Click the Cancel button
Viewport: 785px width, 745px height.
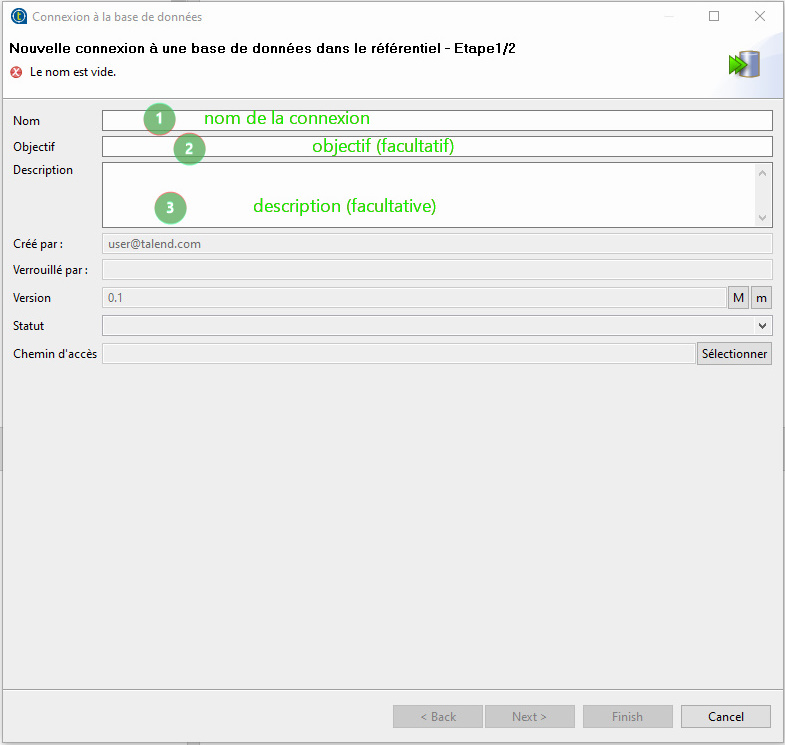725,716
